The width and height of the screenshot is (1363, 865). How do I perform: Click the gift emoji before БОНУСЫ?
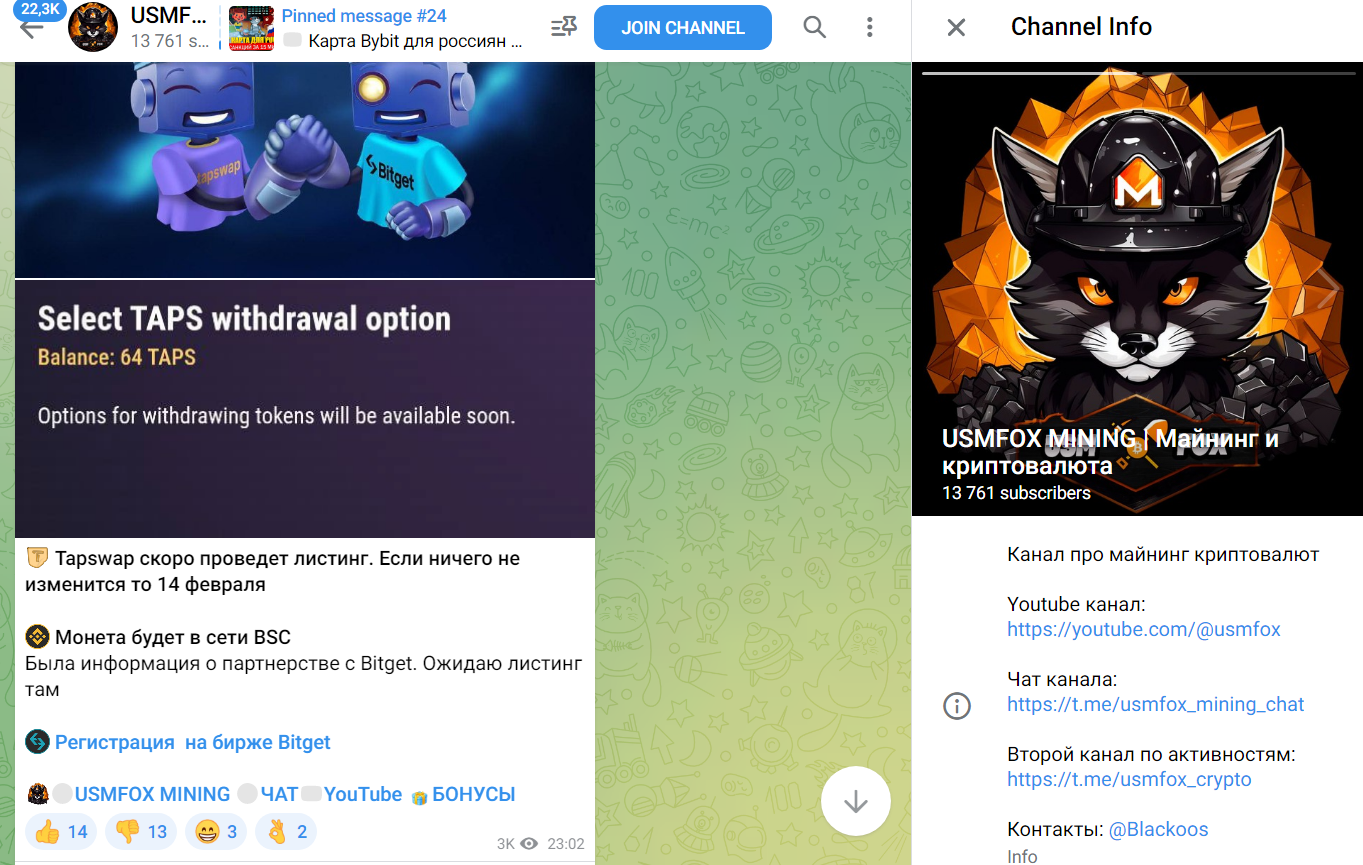tap(419, 796)
